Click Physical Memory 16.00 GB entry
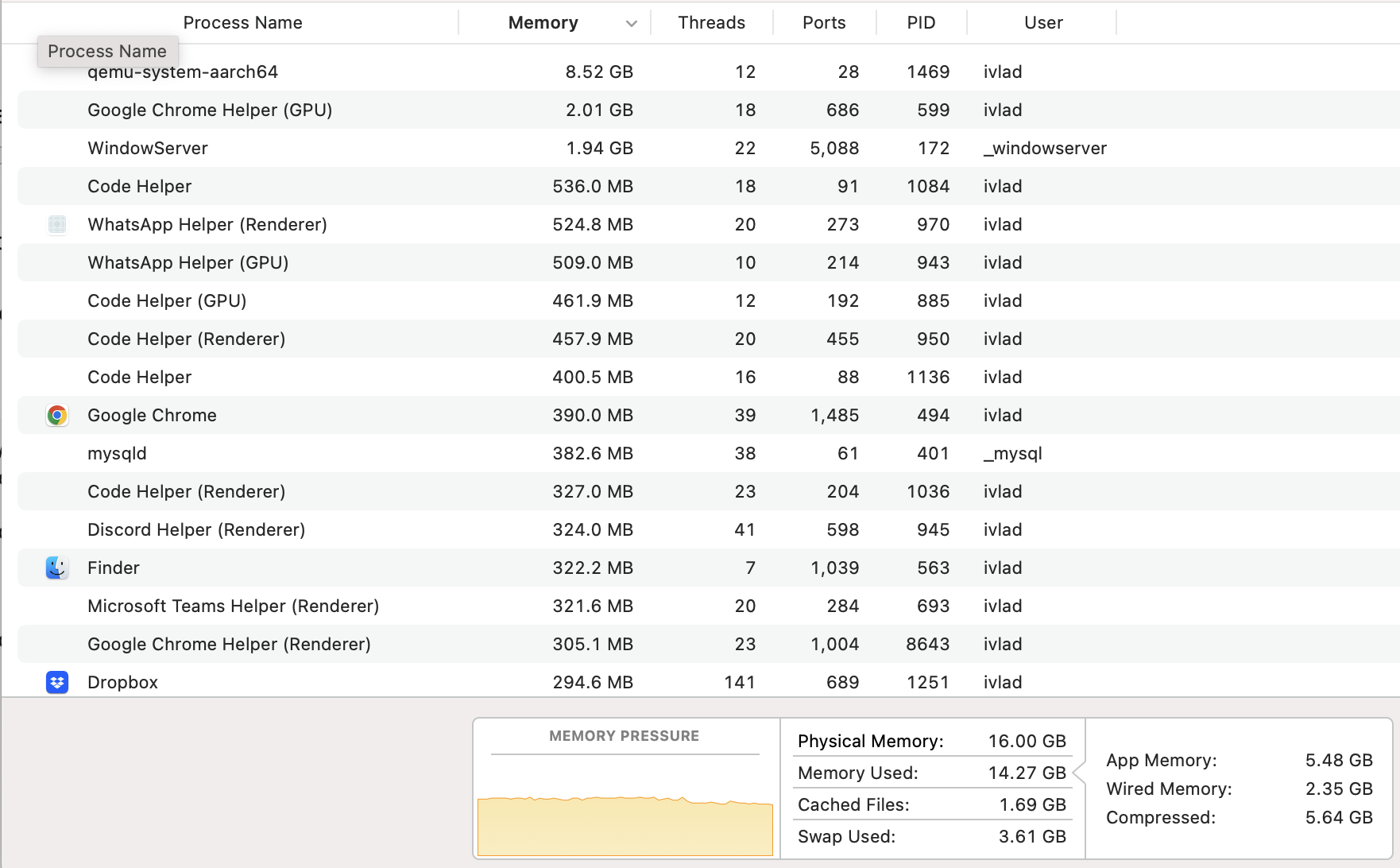 (x=932, y=741)
